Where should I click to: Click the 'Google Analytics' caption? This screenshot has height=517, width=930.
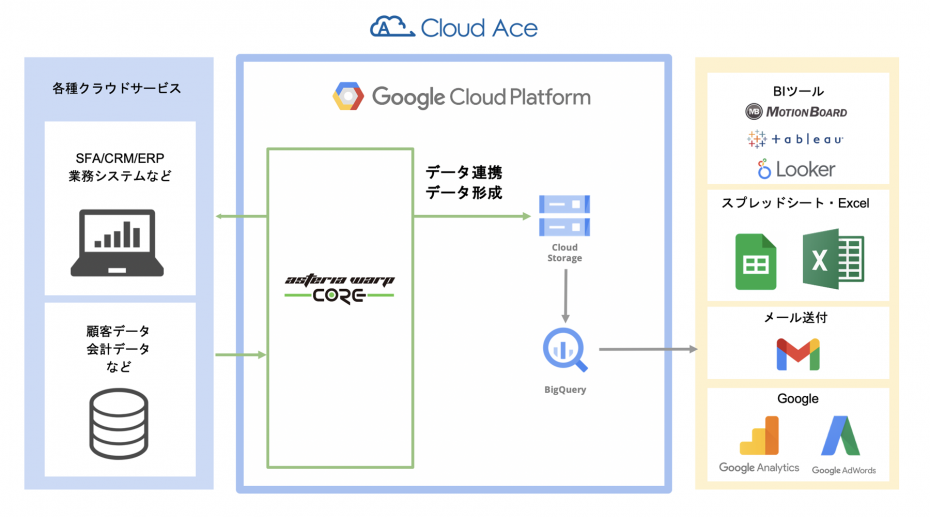point(759,468)
